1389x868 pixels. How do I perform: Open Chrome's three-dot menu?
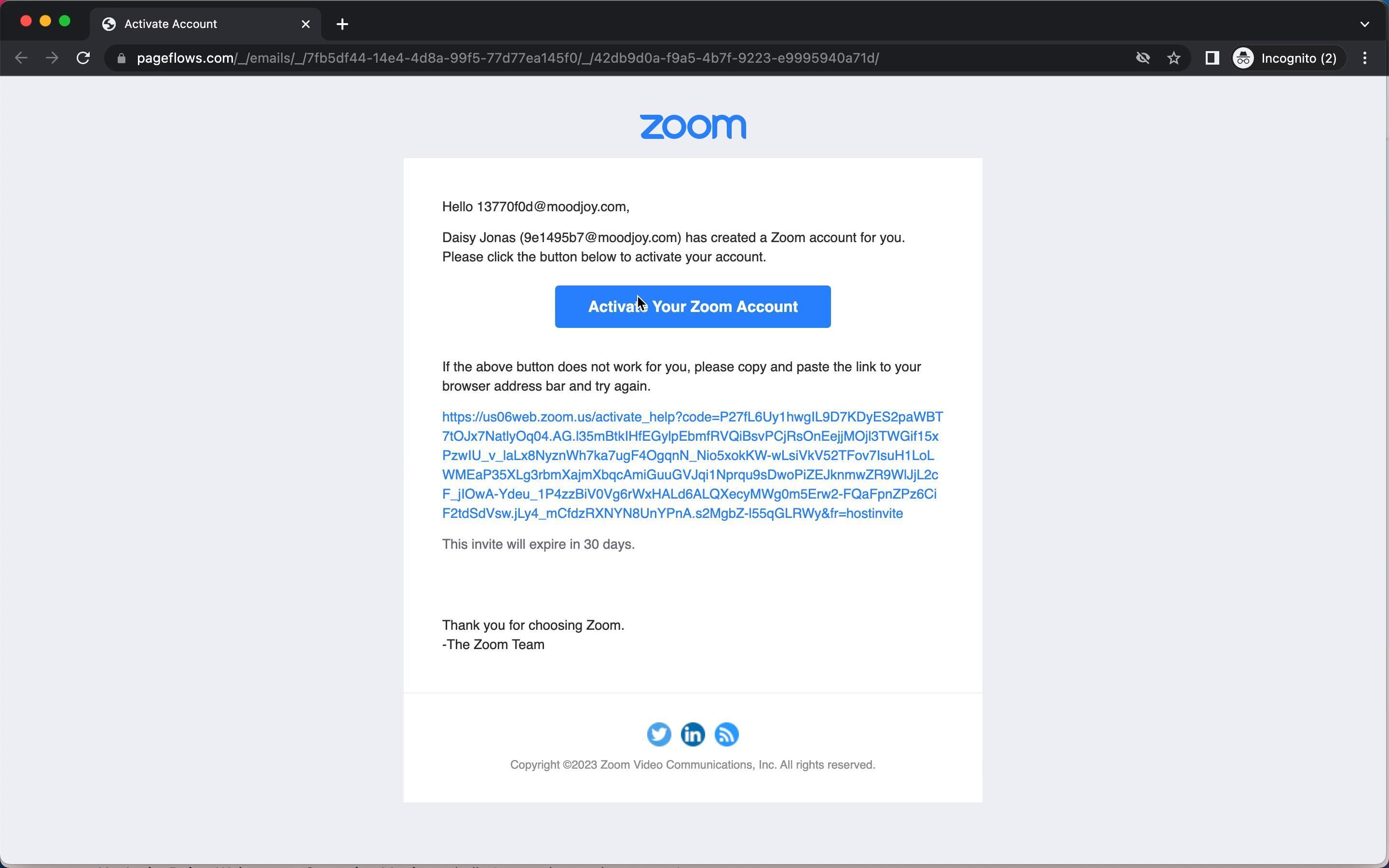point(1364,58)
